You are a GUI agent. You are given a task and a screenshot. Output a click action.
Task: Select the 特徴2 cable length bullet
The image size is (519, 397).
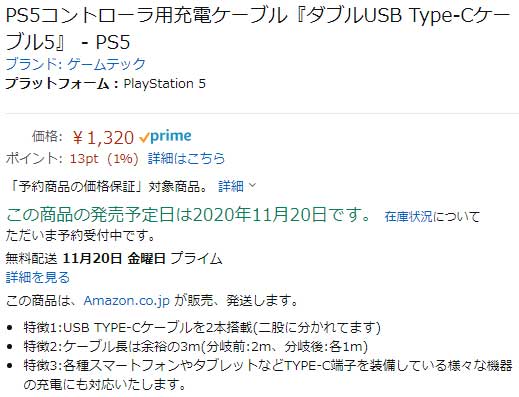196,347
